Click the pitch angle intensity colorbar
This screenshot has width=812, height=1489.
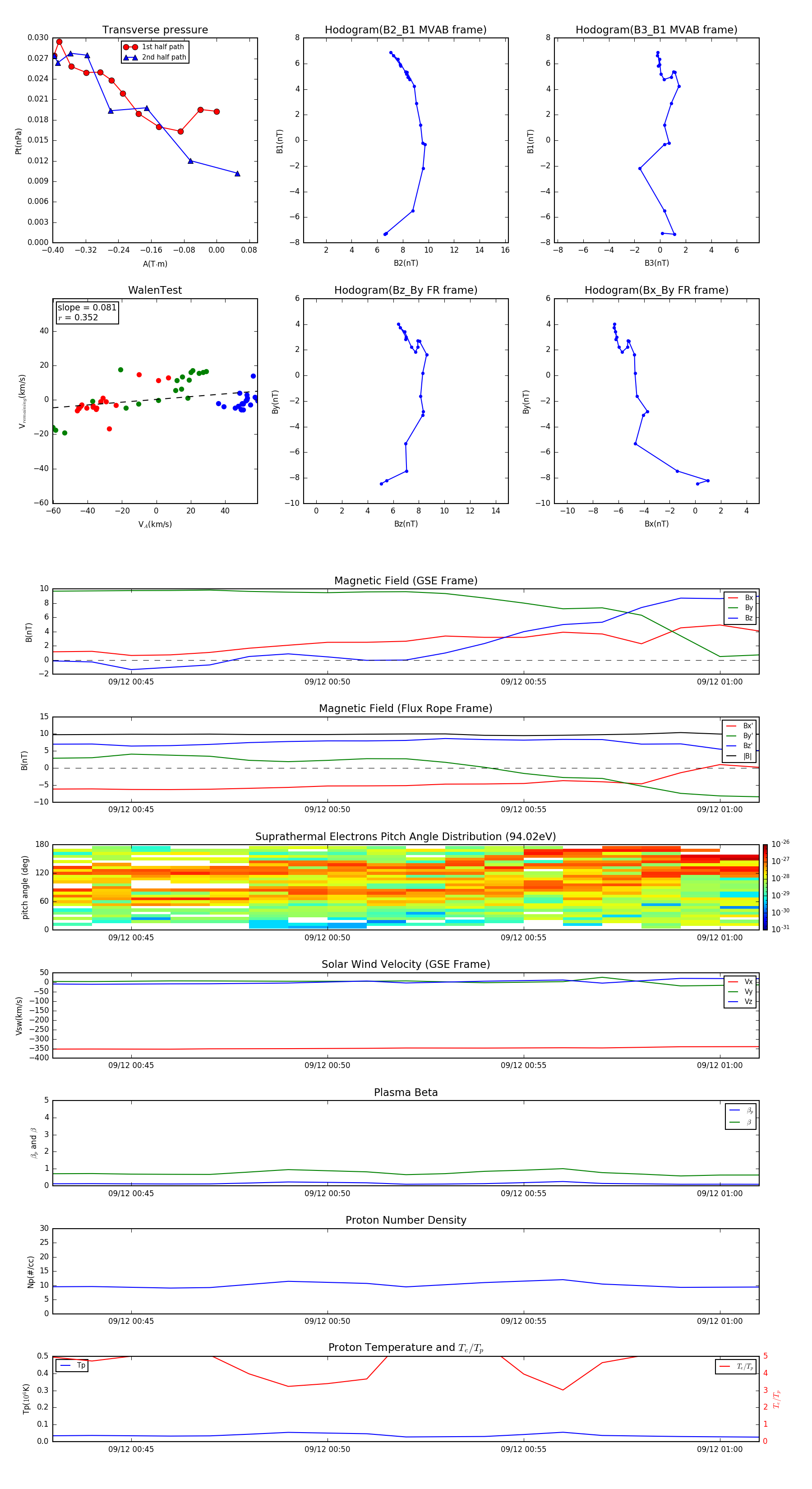(x=765, y=887)
